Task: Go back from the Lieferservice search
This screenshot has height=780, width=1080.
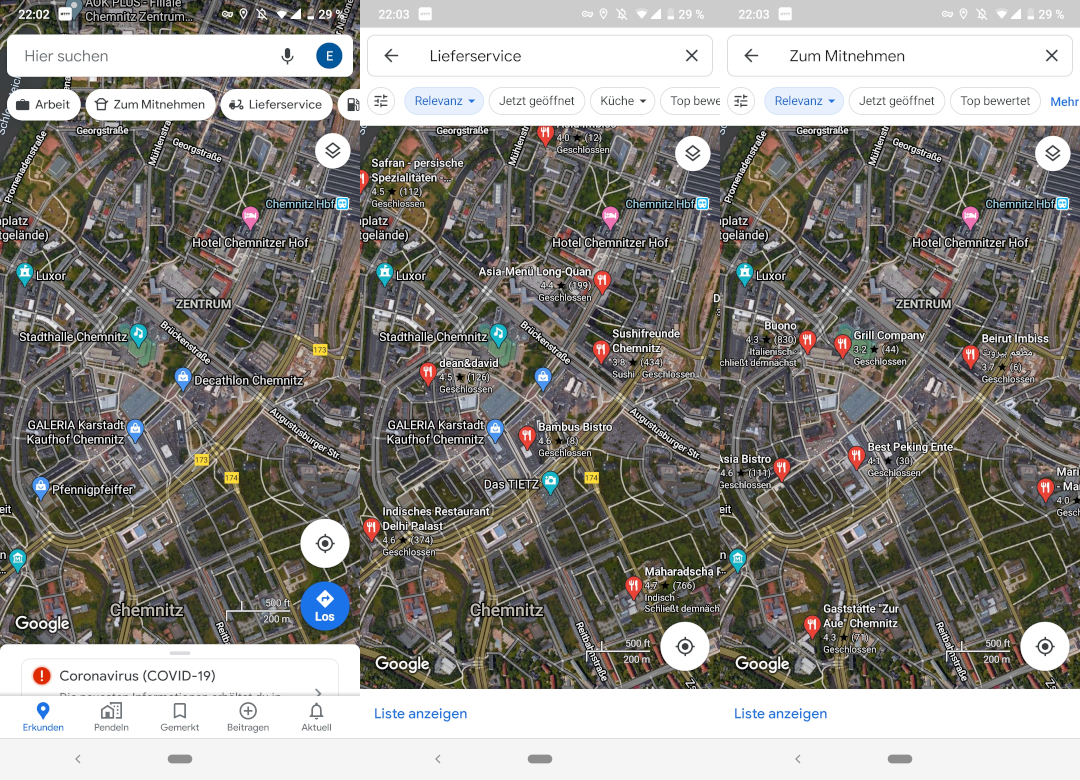Action: pos(391,56)
